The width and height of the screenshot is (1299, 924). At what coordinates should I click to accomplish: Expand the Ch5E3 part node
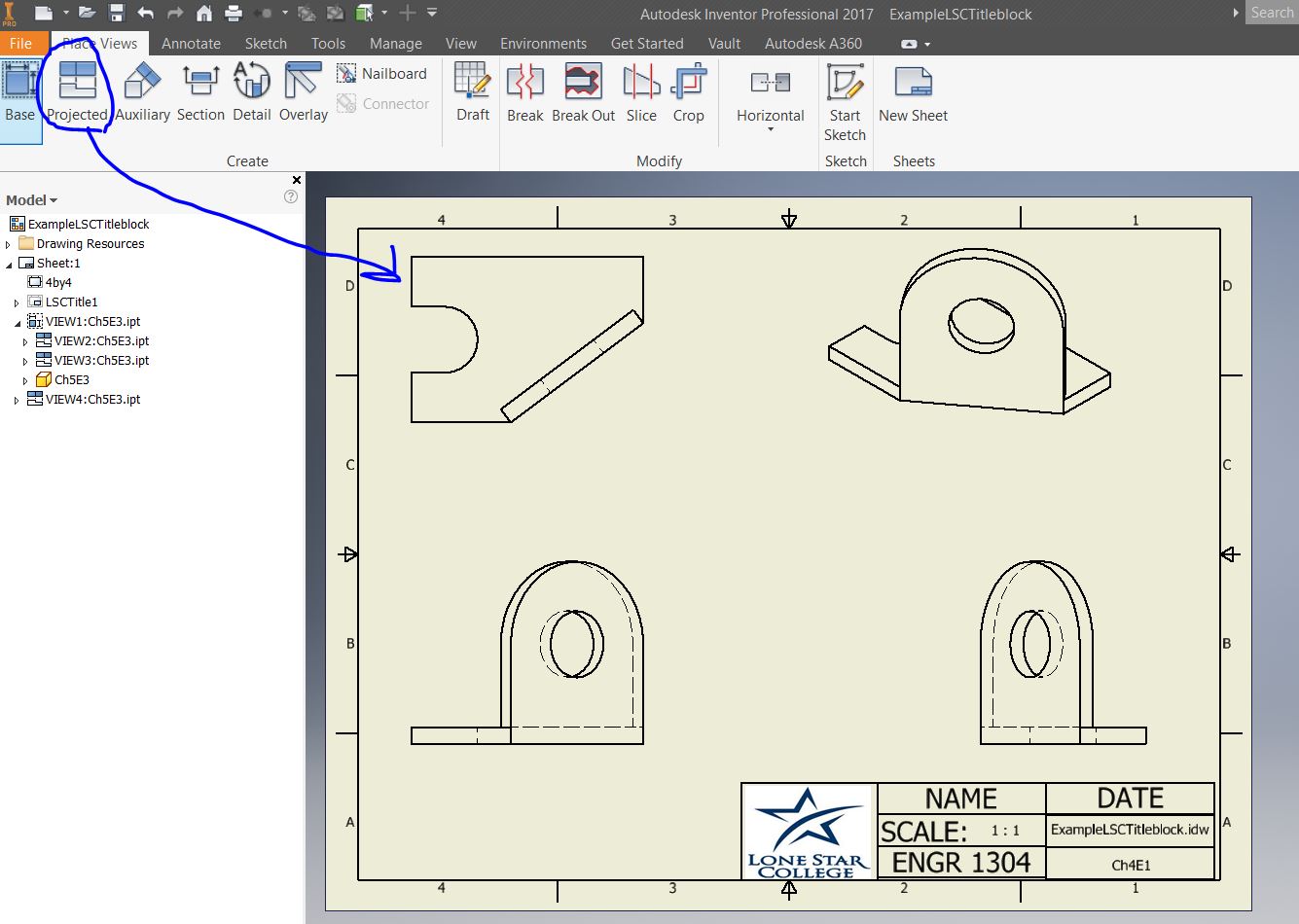pos(25,380)
